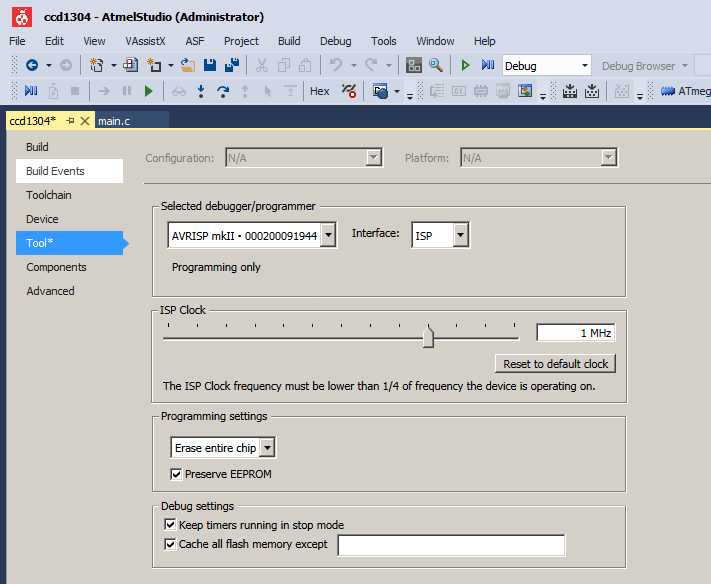Click Start Debugging and Break icon near Debug combo
This screenshot has width=711, height=584.
tap(487, 65)
